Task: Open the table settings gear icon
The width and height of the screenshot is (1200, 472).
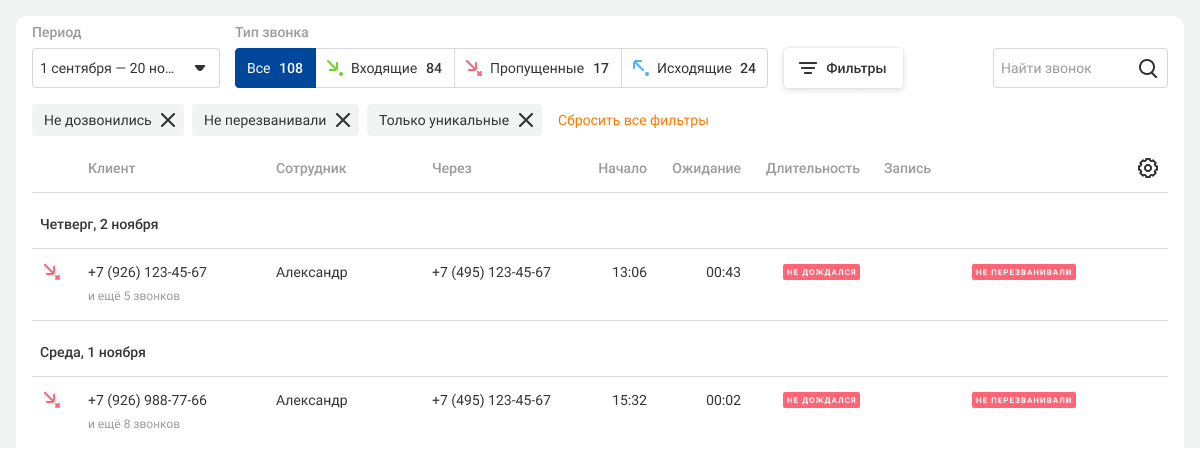Action: pos(1147,168)
